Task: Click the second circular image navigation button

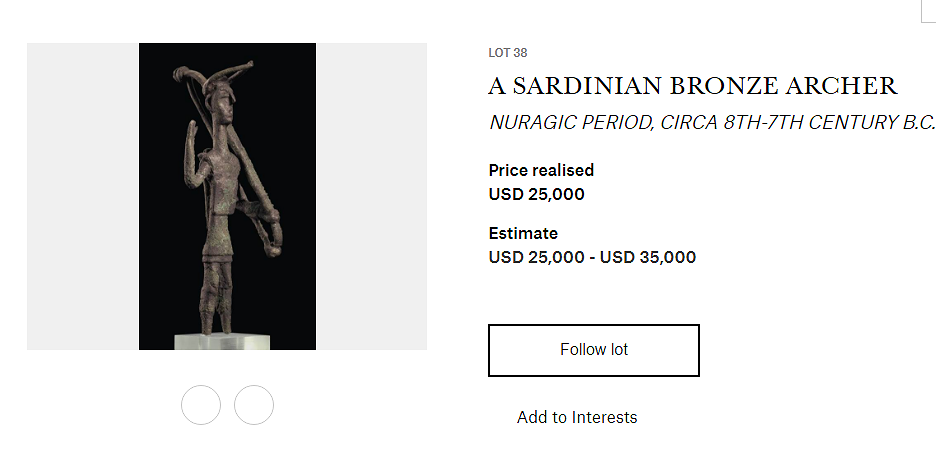Action: 254,405
